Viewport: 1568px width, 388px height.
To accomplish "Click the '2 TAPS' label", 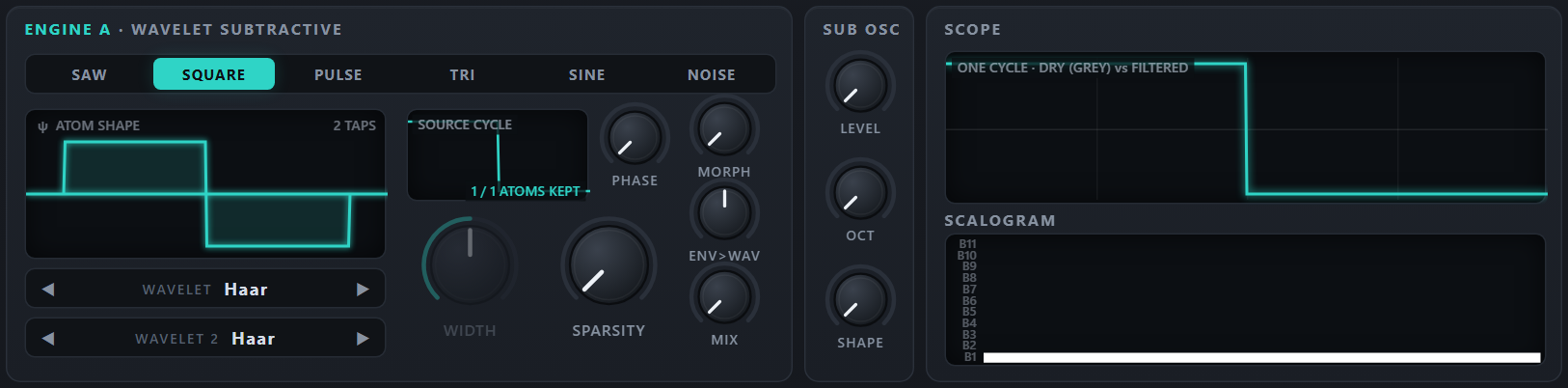I will tap(355, 125).
